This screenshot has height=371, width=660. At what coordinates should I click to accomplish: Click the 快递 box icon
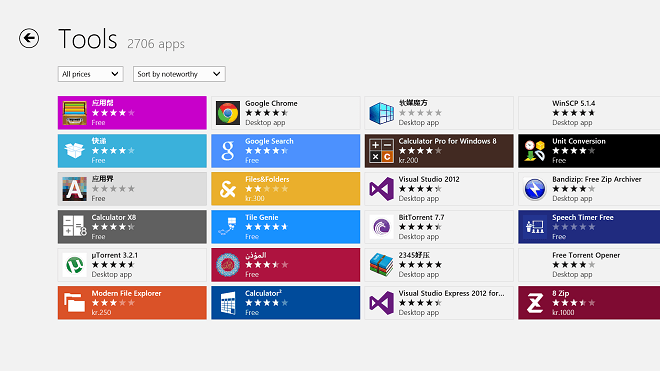coord(75,151)
